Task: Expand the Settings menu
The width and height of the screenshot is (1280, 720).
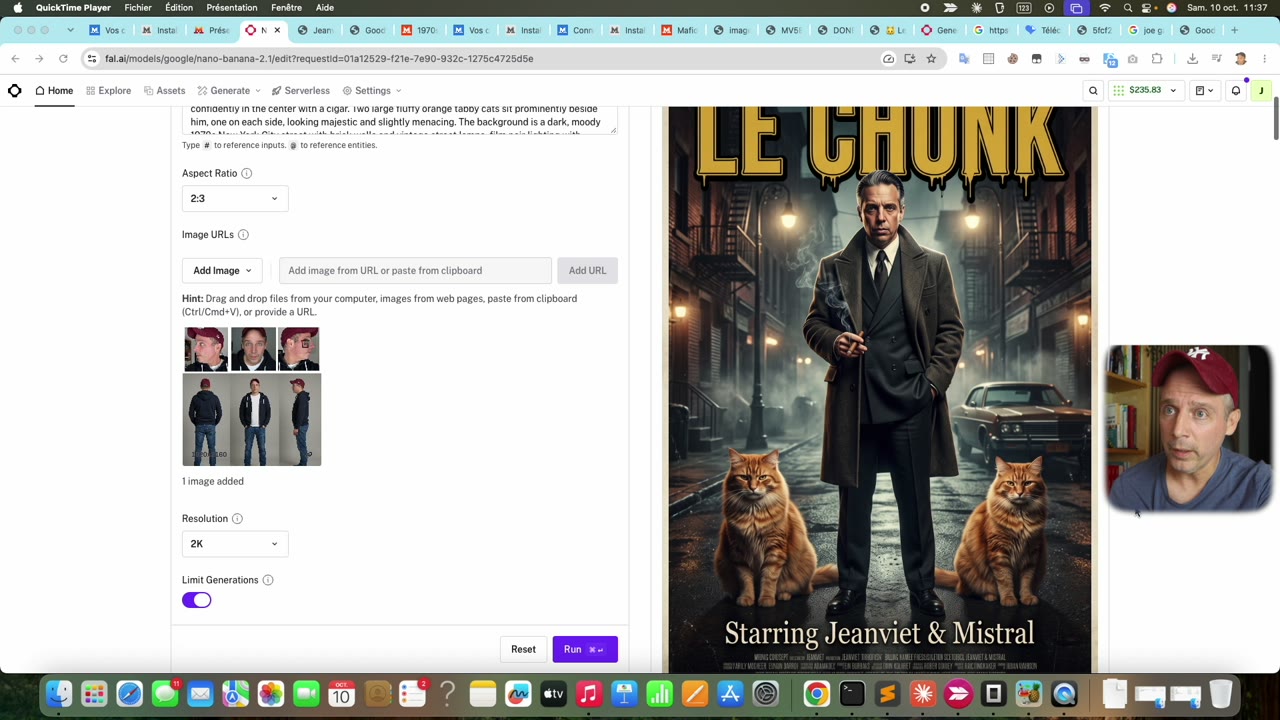Action: pyautogui.click(x=372, y=91)
